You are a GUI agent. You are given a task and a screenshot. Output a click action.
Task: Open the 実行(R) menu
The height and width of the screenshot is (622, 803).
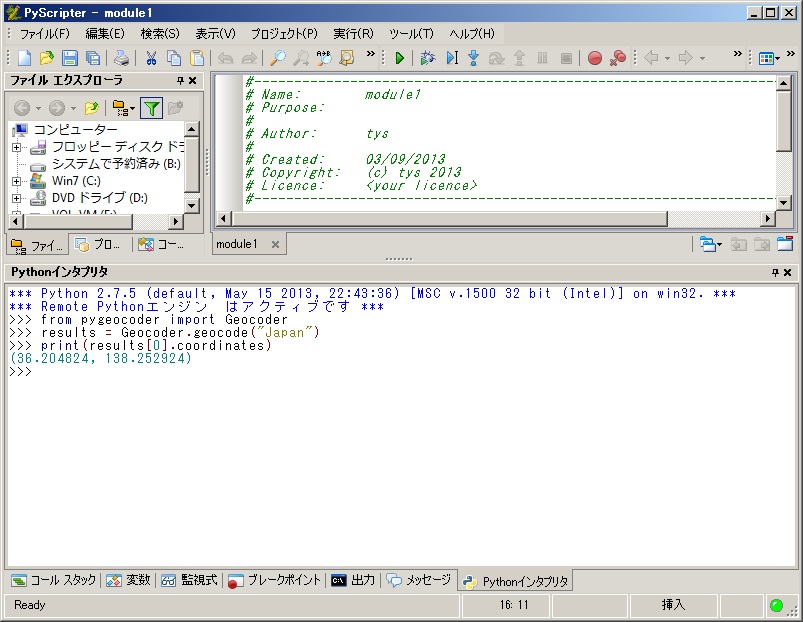(x=353, y=34)
